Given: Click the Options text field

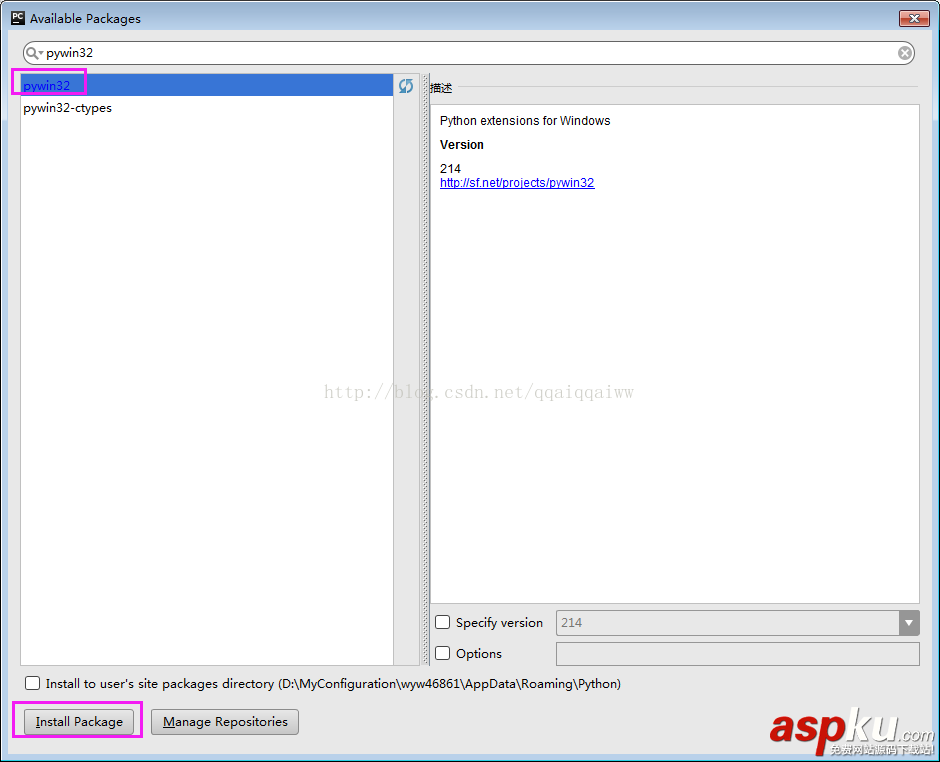Looking at the screenshot, I should click(737, 653).
